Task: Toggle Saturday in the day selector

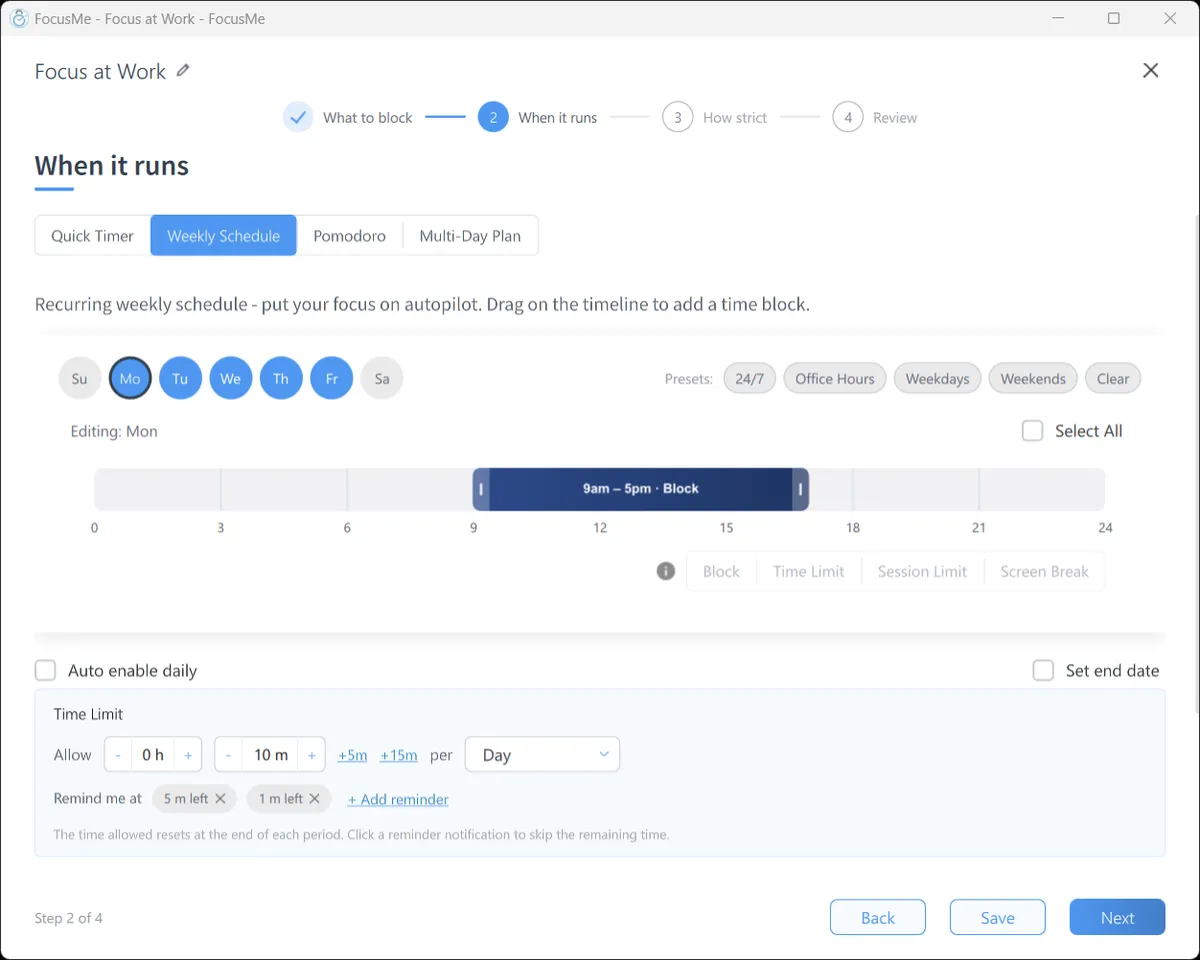Action: 382,379
